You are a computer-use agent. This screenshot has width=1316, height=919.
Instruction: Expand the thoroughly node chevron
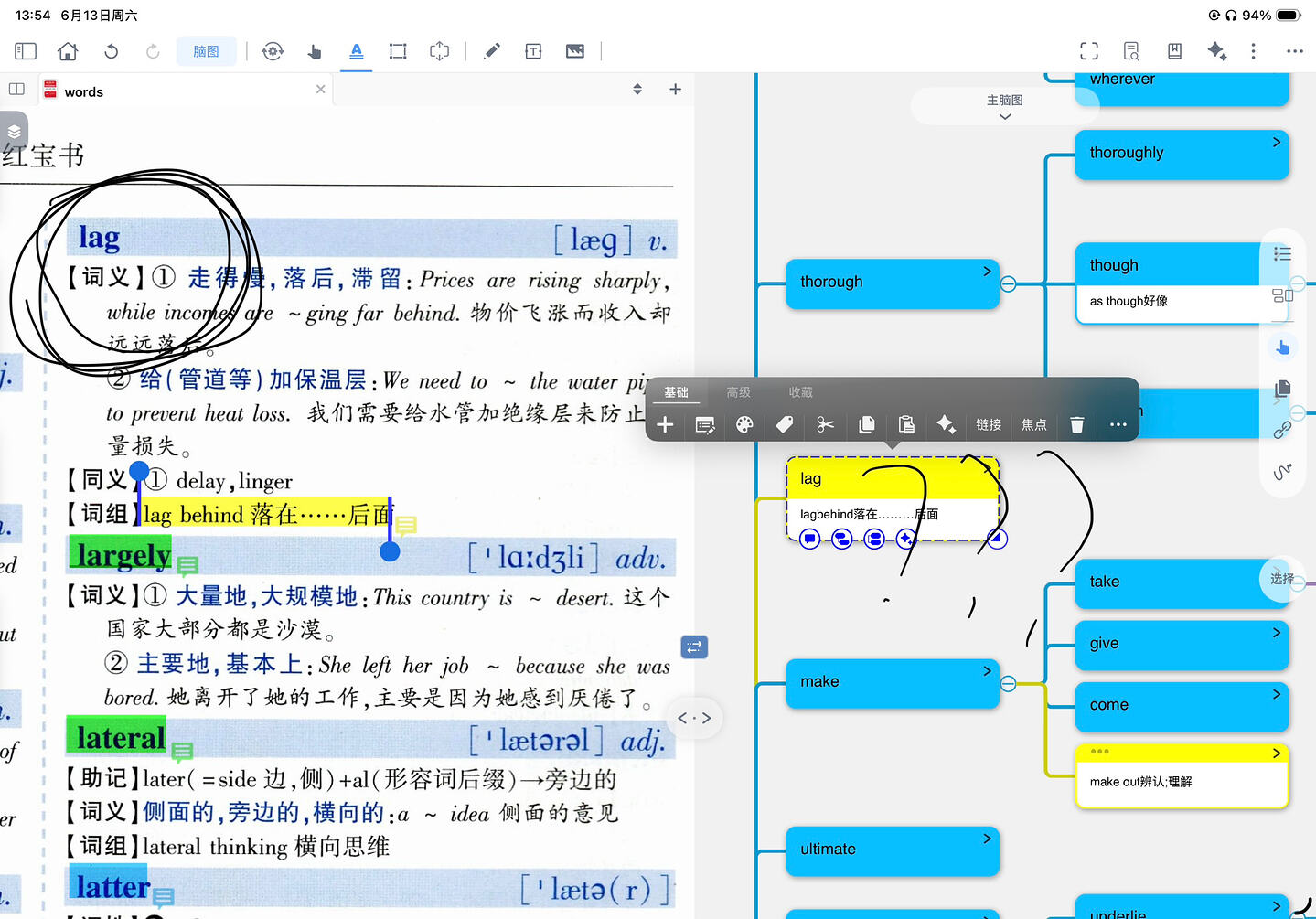pyautogui.click(x=1277, y=142)
